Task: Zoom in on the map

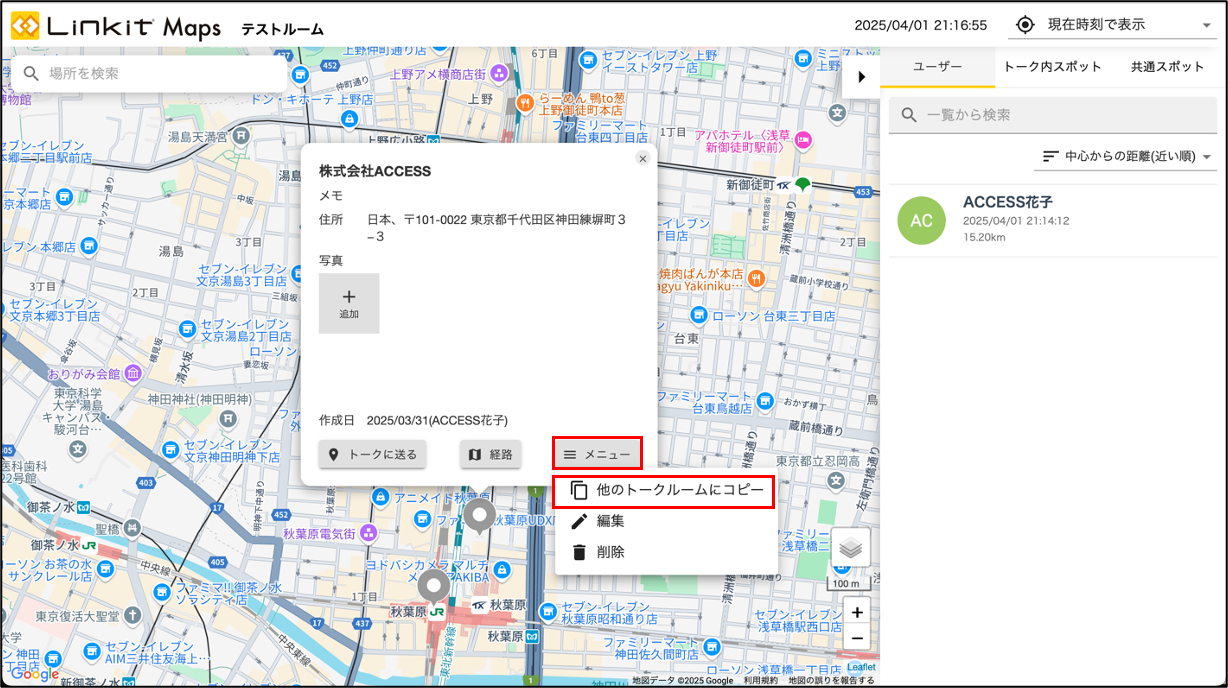Action: click(x=857, y=612)
